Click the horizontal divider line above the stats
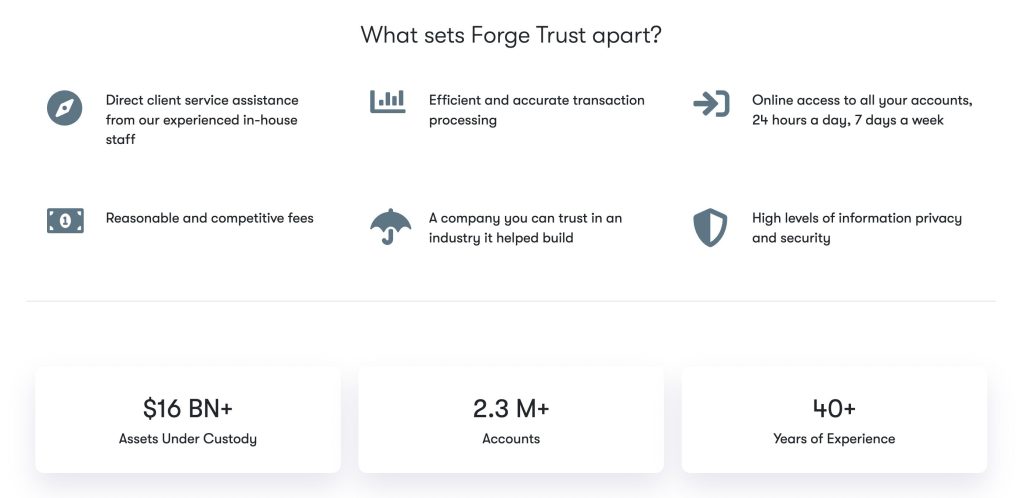 tap(511, 301)
